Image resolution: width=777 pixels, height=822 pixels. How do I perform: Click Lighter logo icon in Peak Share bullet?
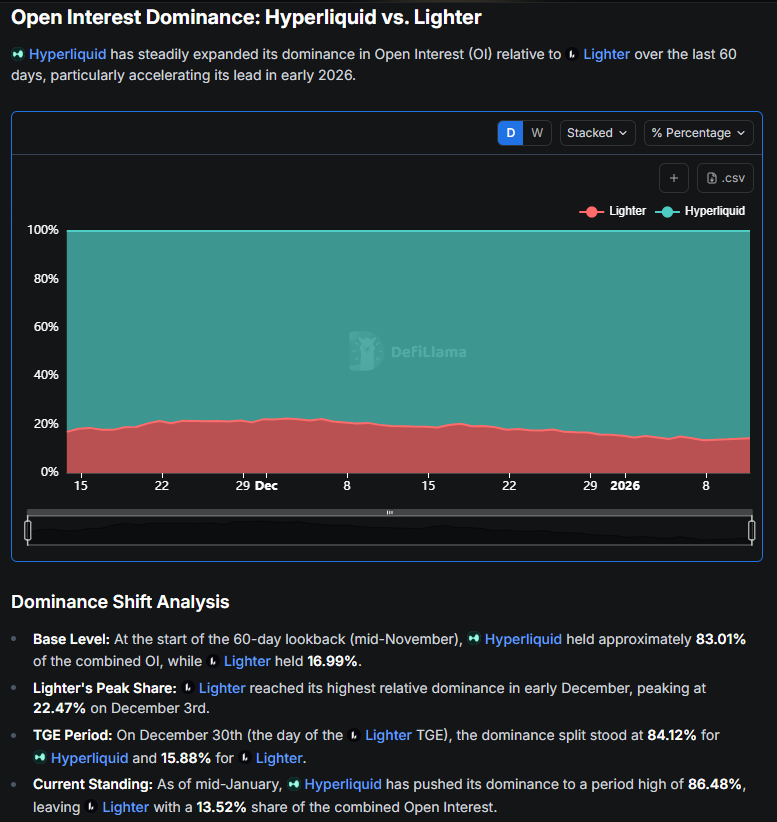click(x=188, y=688)
